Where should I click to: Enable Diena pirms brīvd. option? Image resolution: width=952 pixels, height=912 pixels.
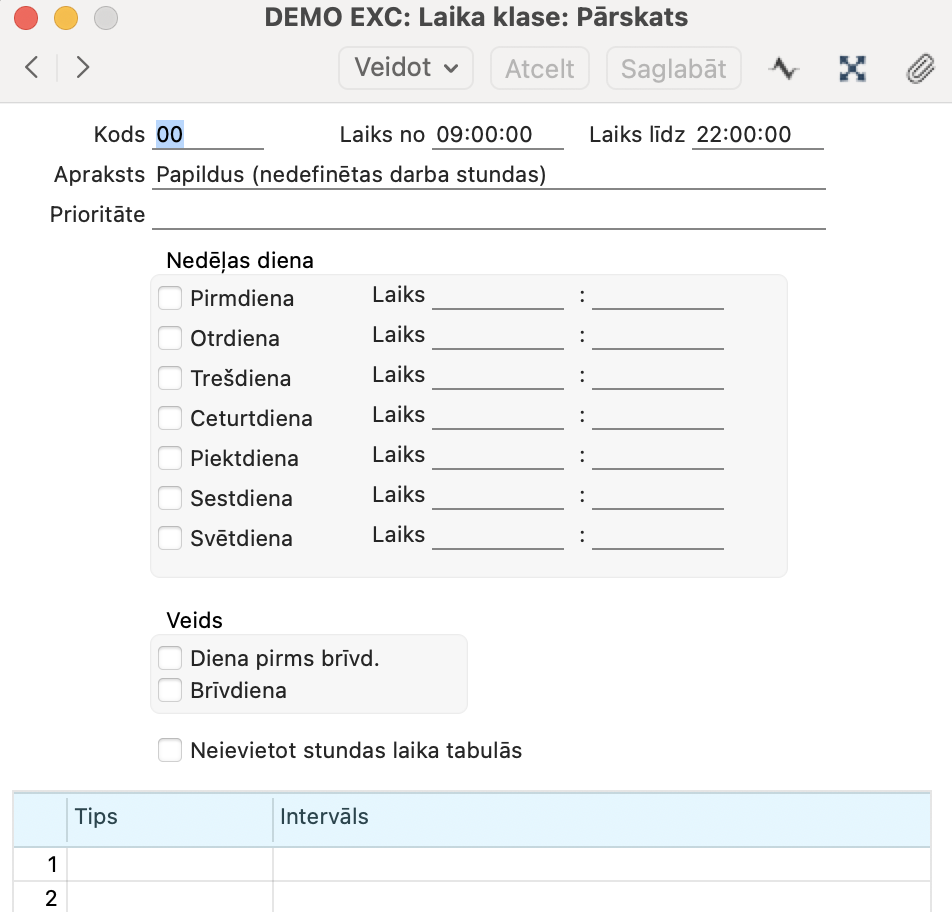171,658
